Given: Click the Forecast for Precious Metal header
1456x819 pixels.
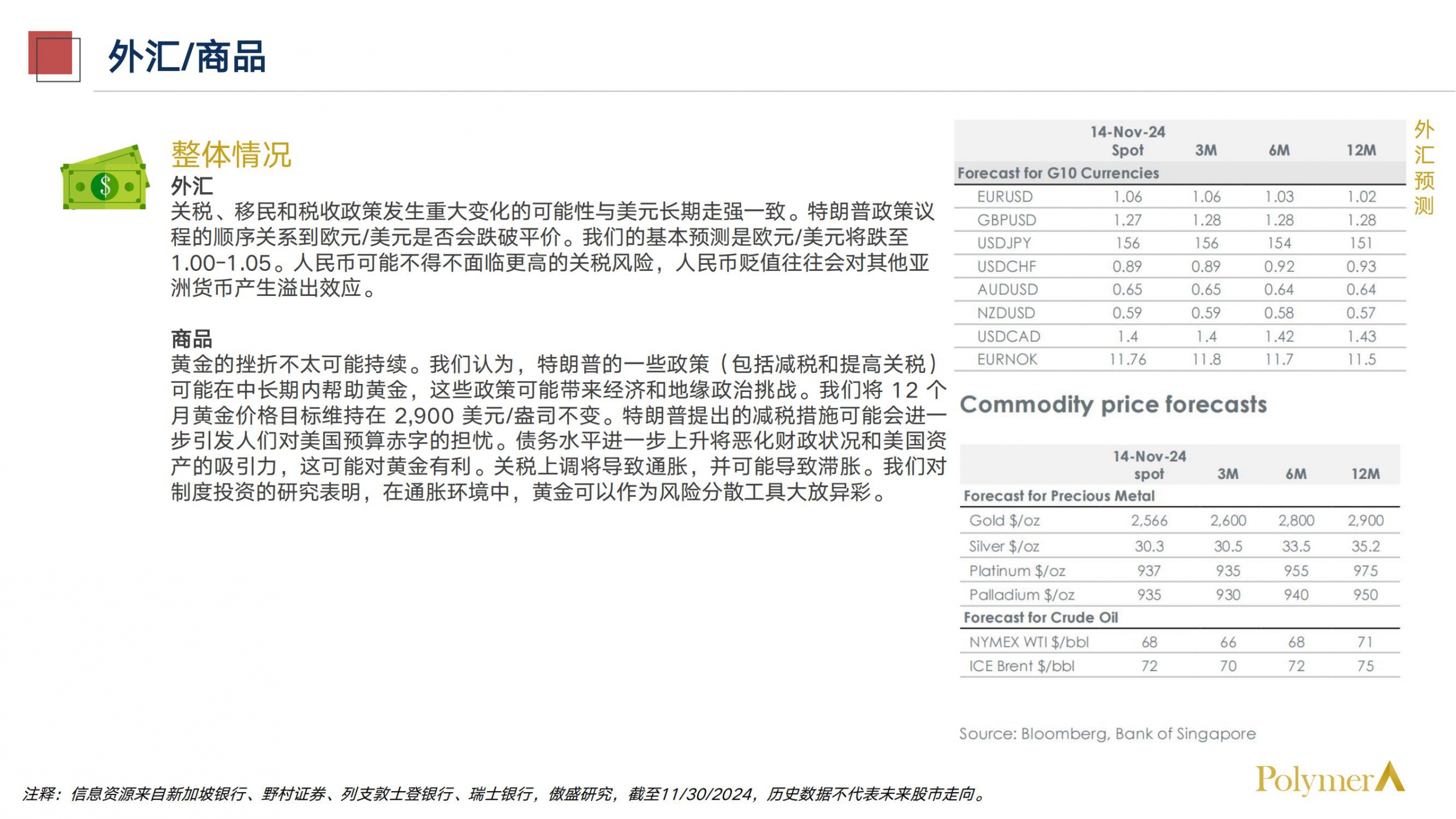Looking at the screenshot, I should [x=1058, y=496].
